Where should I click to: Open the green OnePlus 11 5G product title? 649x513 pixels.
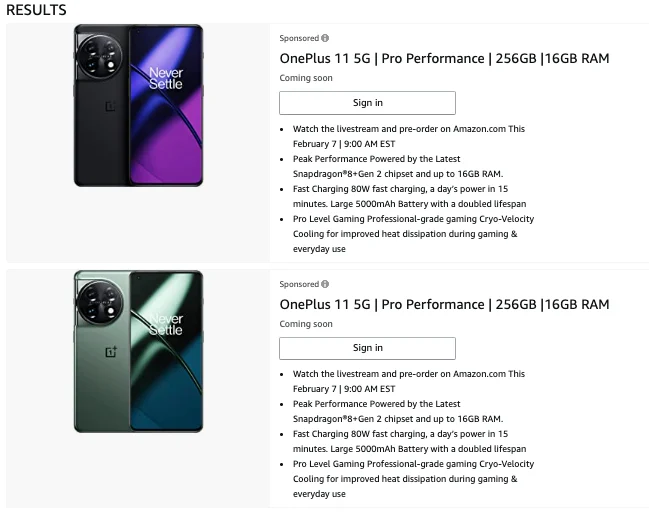click(x=444, y=304)
